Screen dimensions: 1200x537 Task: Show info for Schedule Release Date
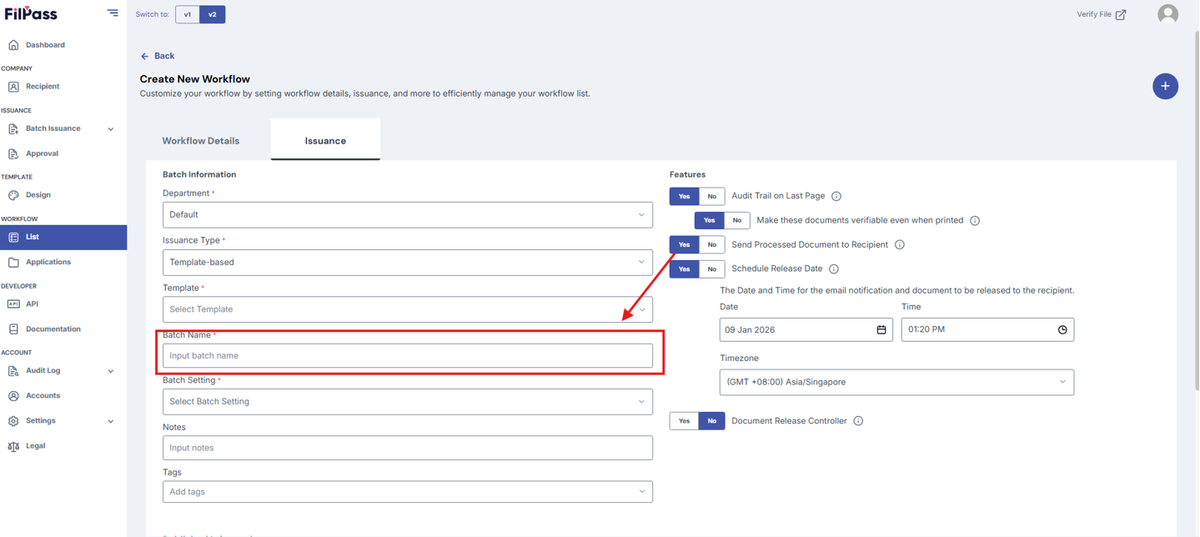pyautogui.click(x=834, y=269)
